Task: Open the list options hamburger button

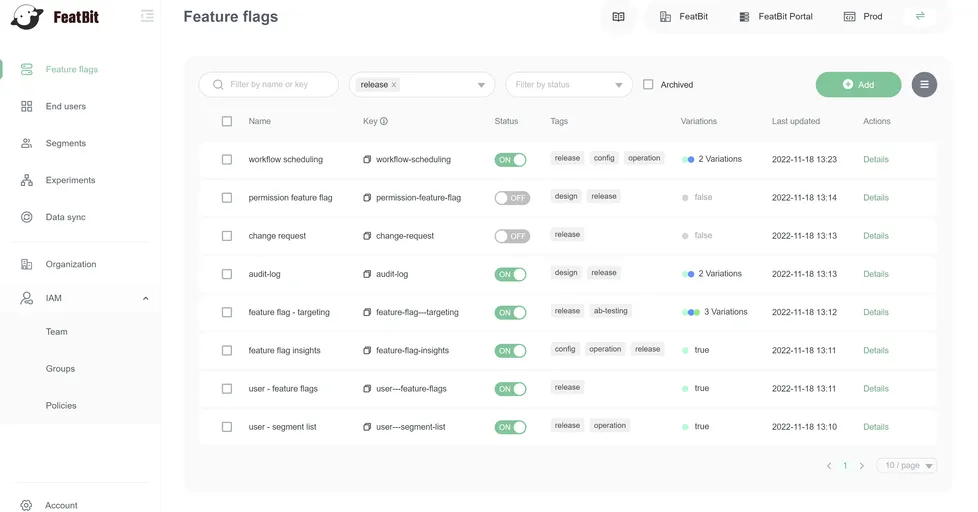Action: pos(924,85)
